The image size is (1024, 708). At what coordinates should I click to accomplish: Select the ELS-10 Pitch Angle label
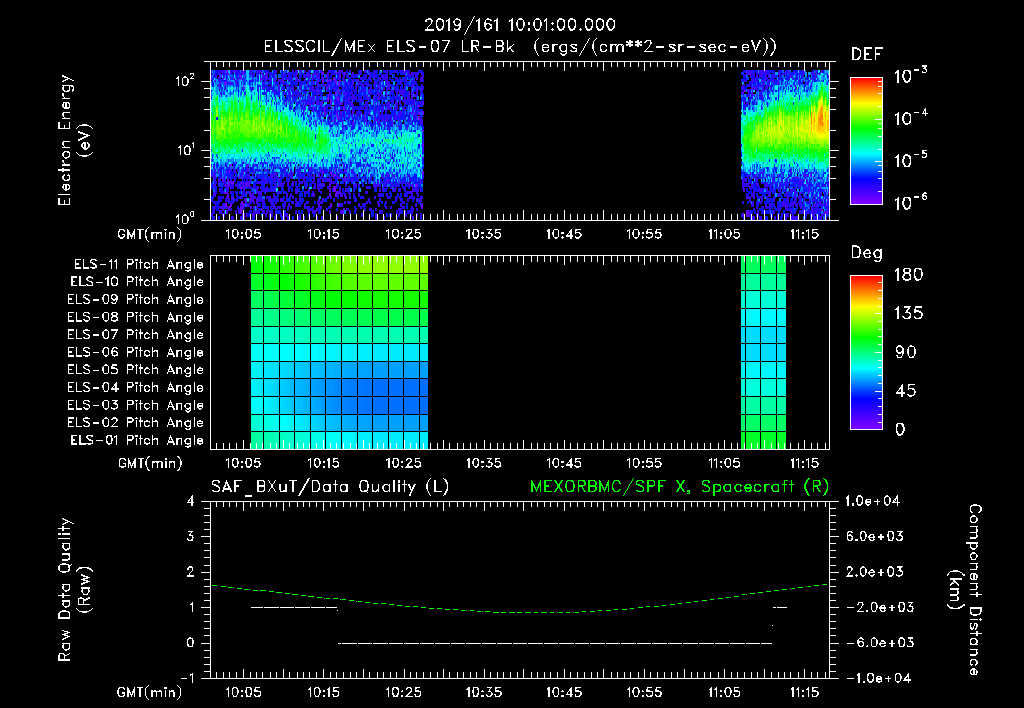coord(136,282)
